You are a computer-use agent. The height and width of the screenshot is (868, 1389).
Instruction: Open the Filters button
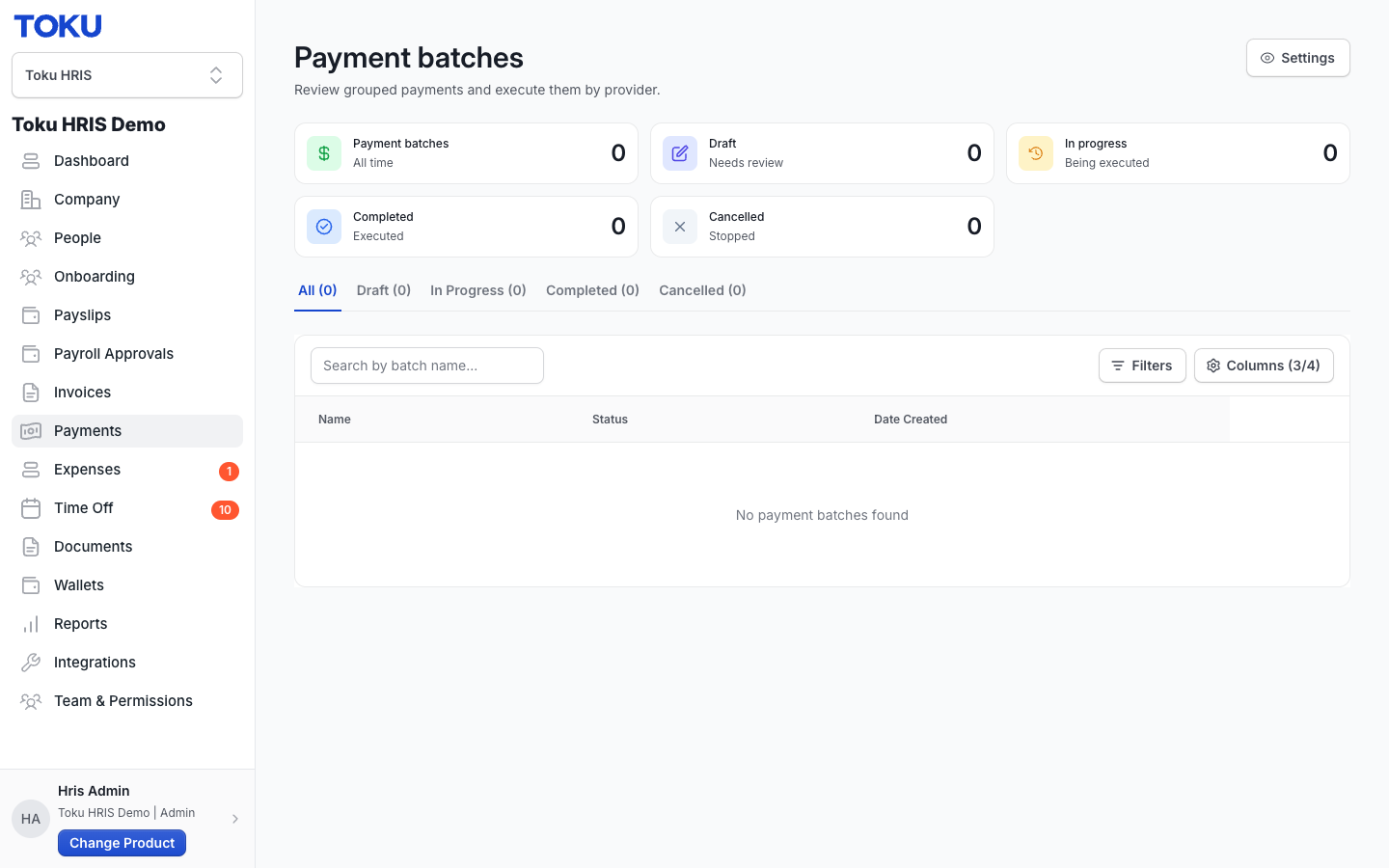point(1142,366)
